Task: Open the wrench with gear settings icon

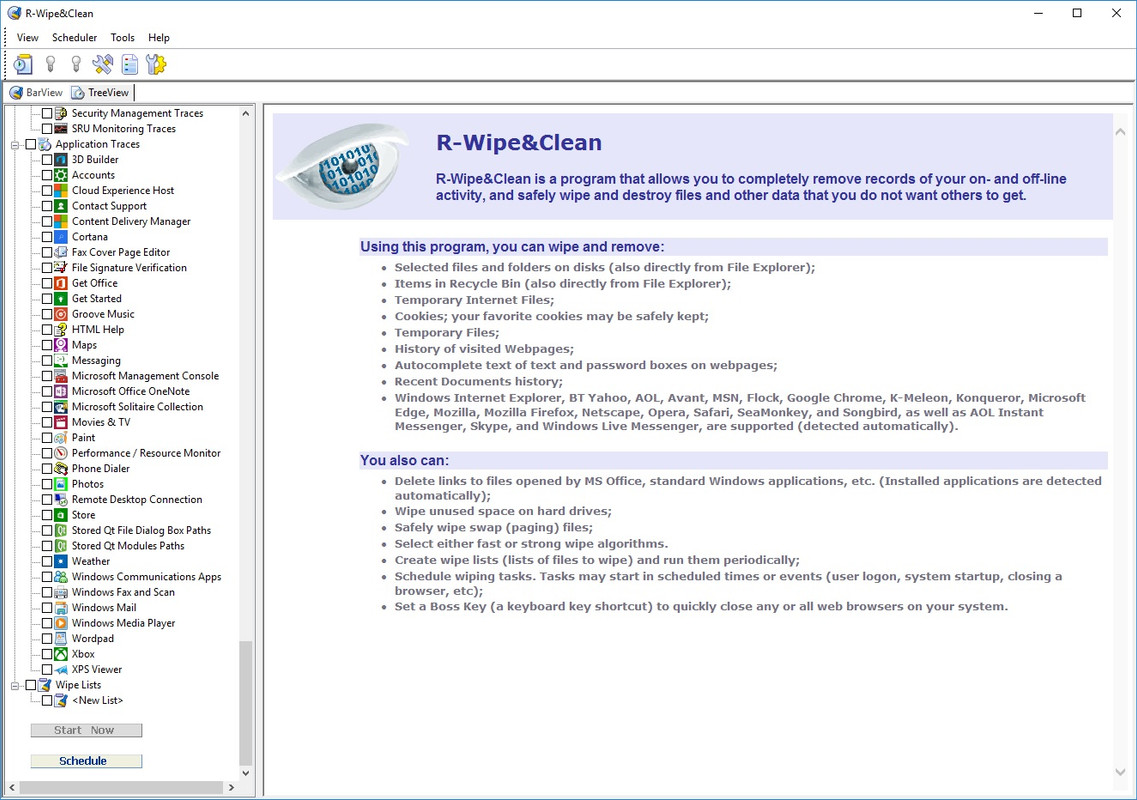Action: pyautogui.click(x=156, y=65)
